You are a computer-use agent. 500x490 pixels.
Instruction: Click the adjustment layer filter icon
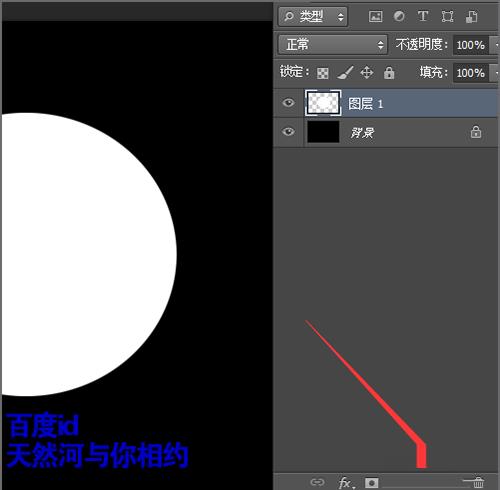[x=399, y=16]
